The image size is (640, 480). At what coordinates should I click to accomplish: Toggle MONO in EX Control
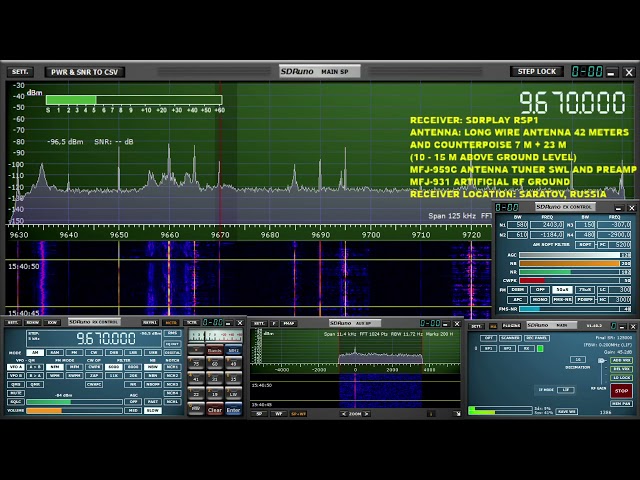(540, 299)
